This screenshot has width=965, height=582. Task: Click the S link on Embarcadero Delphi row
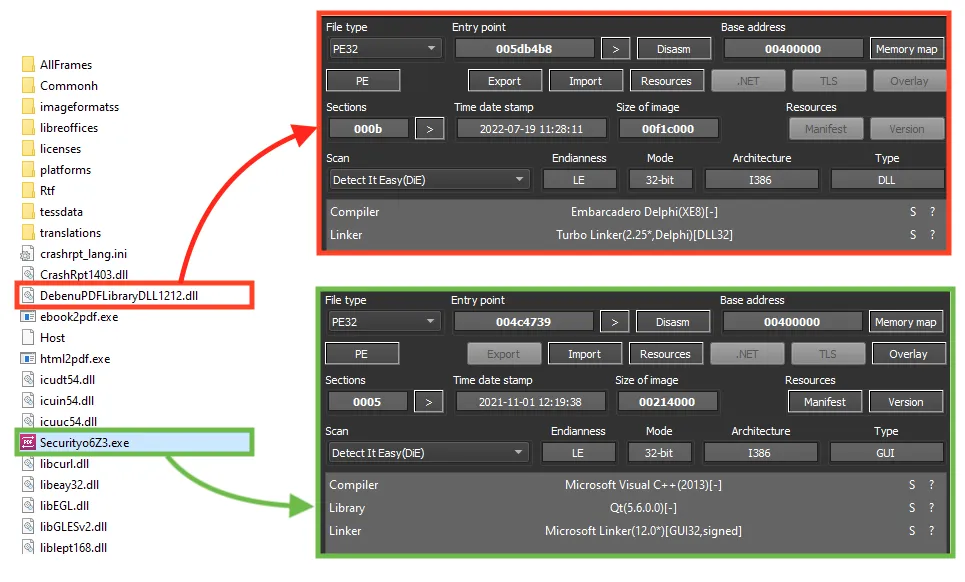[x=913, y=212]
